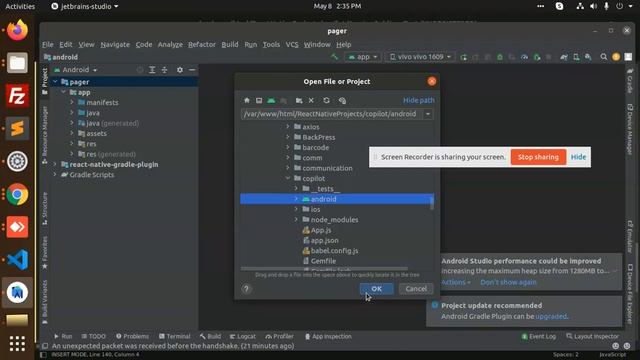Image resolution: width=640 pixels, height=360 pixels.
Task: Open the Build menu
Action: coord(230,44)
